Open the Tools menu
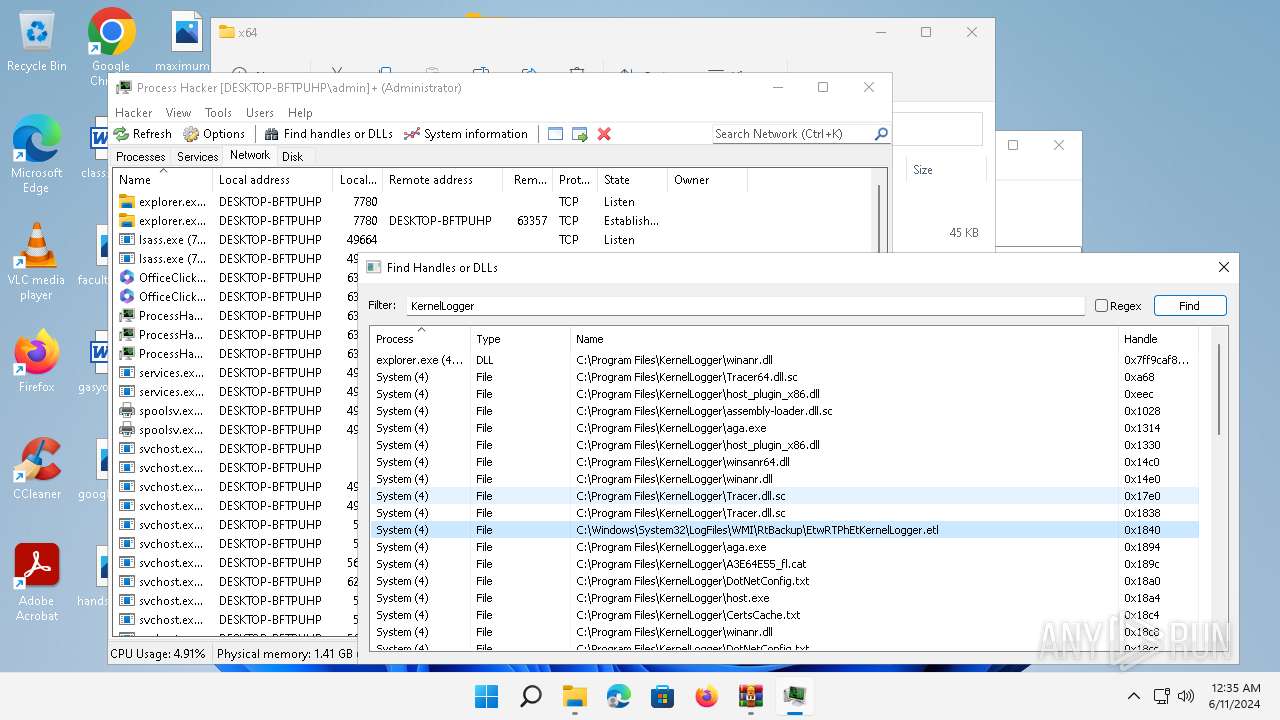1280x720 pixels. [218, 113]
